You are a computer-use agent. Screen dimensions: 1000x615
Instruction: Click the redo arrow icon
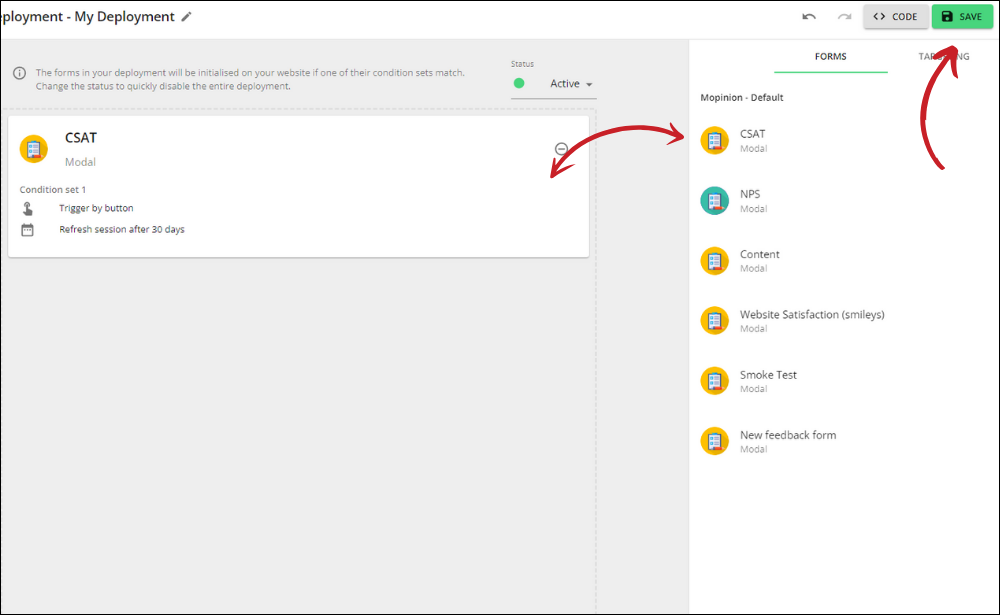[844, 17]
